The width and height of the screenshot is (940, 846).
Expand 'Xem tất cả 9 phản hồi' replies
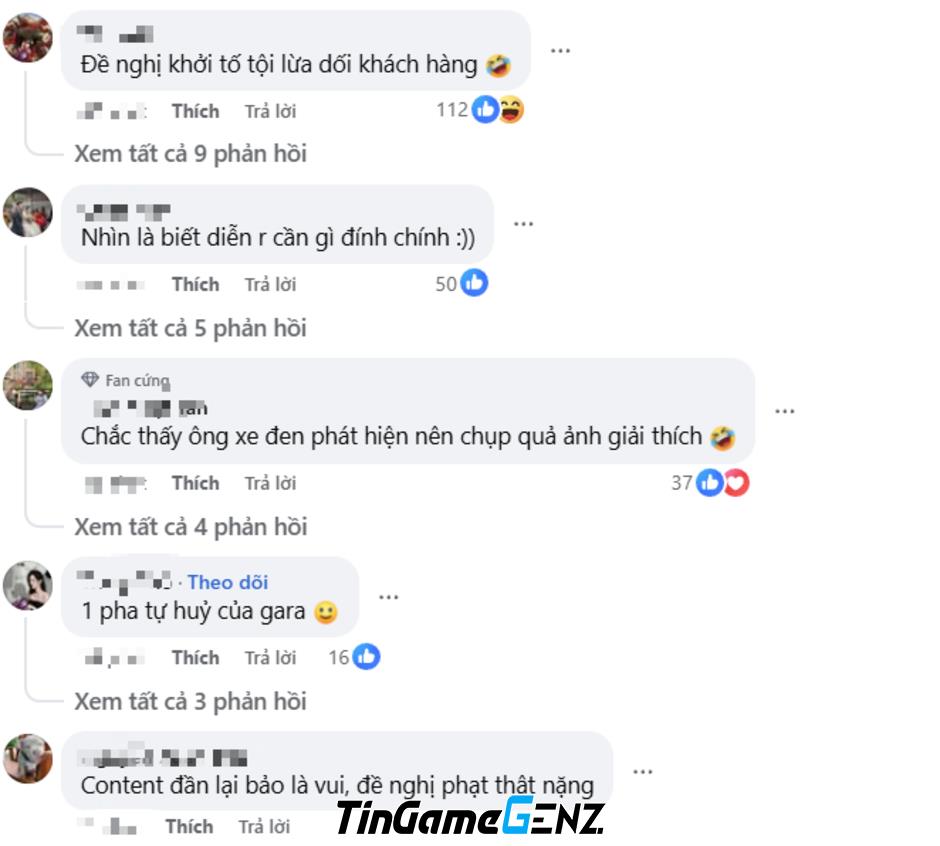190,154
